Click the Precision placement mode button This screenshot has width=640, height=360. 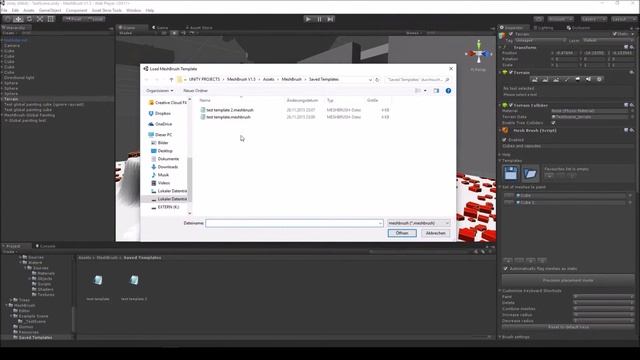coord(568,280)
